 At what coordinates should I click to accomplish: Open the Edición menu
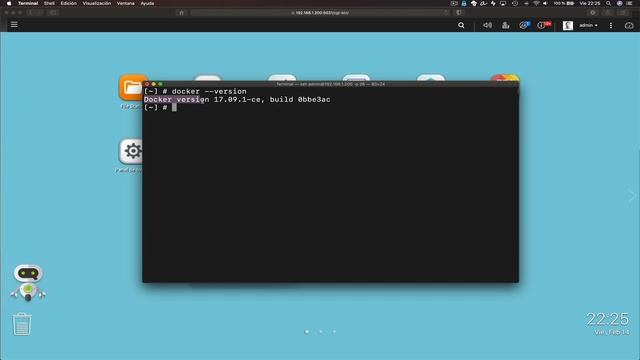tap(69, 3)
